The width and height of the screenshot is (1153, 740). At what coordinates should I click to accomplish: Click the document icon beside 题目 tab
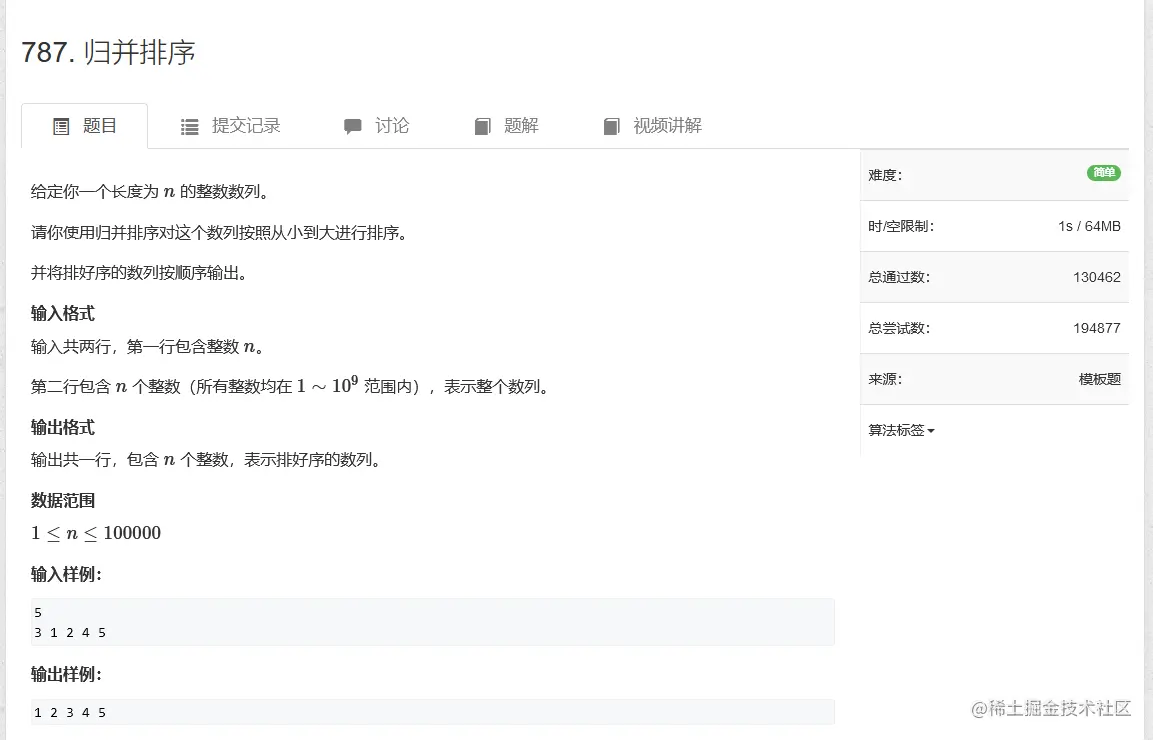click(60, 125)
